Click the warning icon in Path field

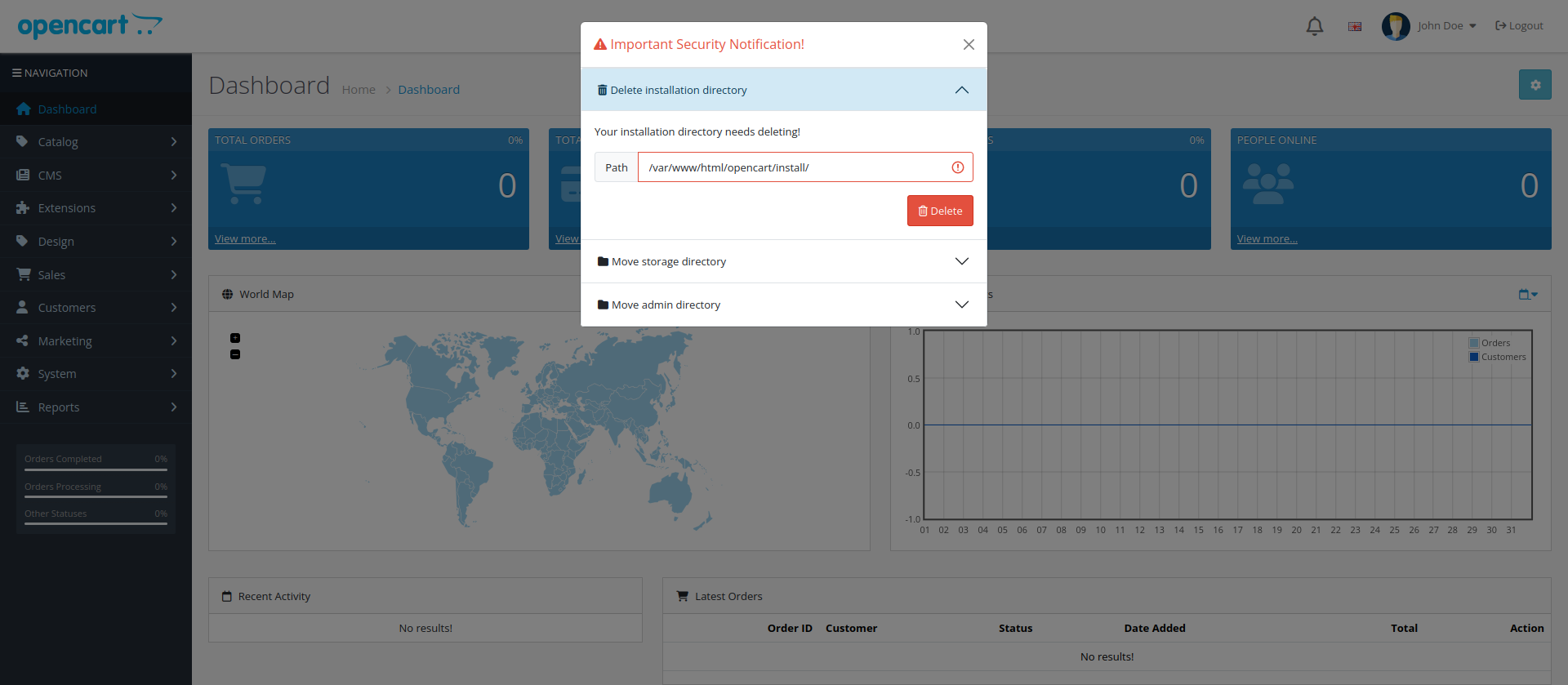[958, 167]
